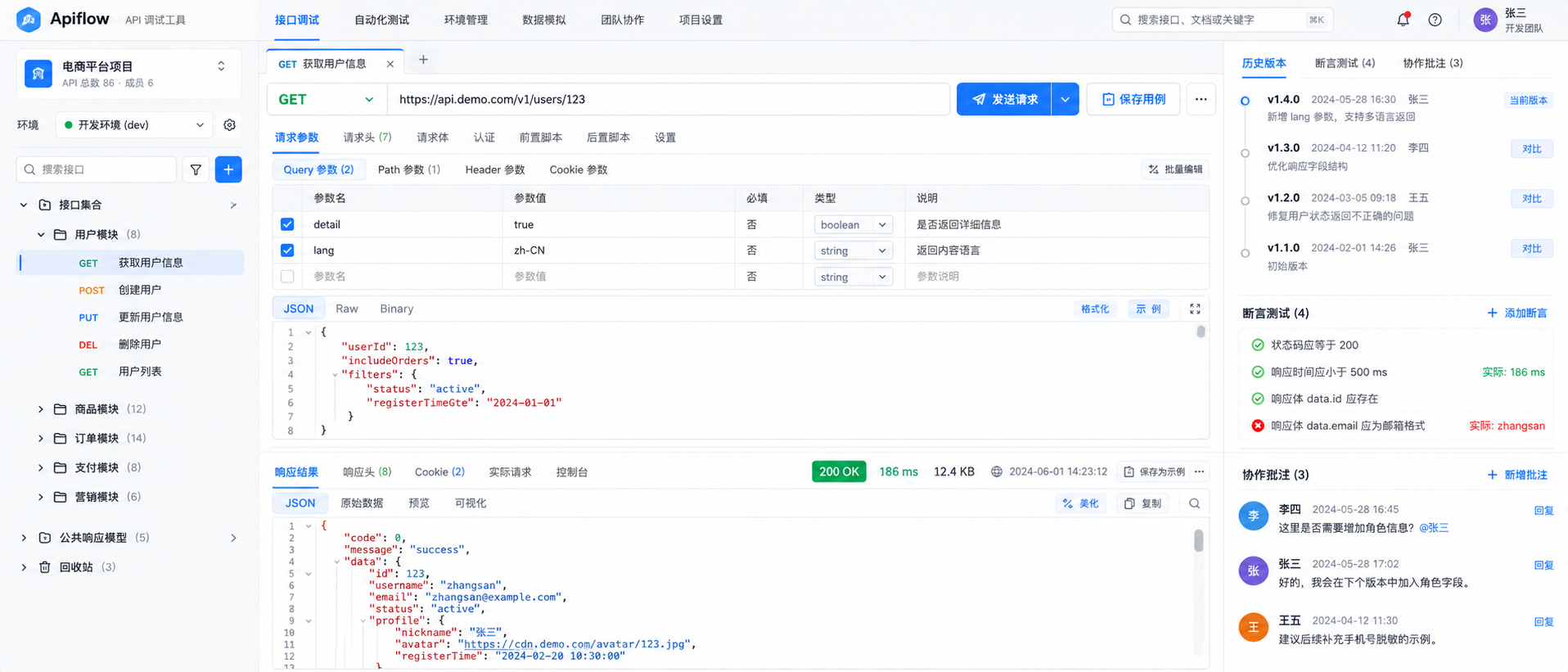Click the 公共响应模型 folder icon
The image size is (1568, 672).
coord(45,538)
